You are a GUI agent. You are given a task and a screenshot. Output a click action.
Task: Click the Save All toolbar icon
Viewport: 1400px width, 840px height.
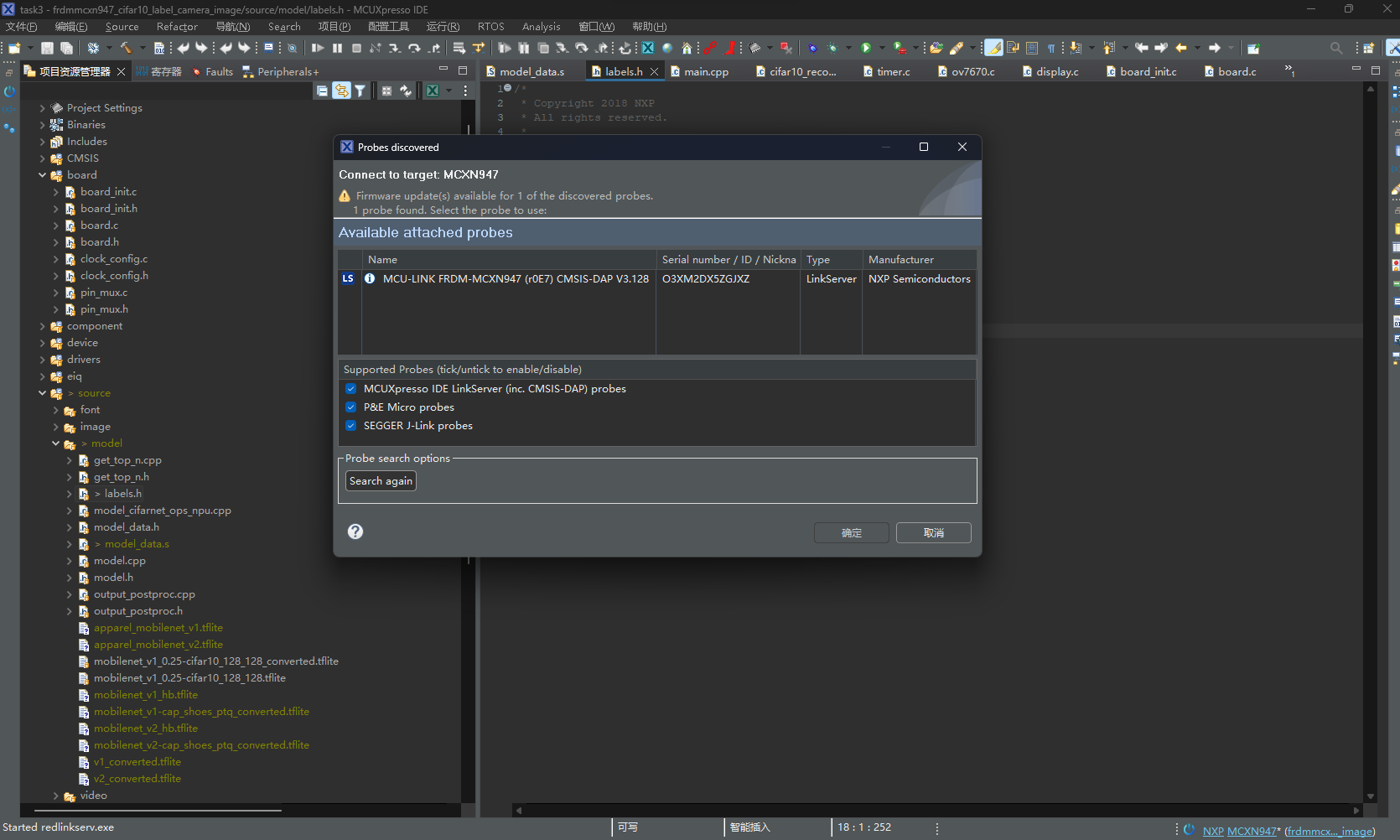pos(67,49)
